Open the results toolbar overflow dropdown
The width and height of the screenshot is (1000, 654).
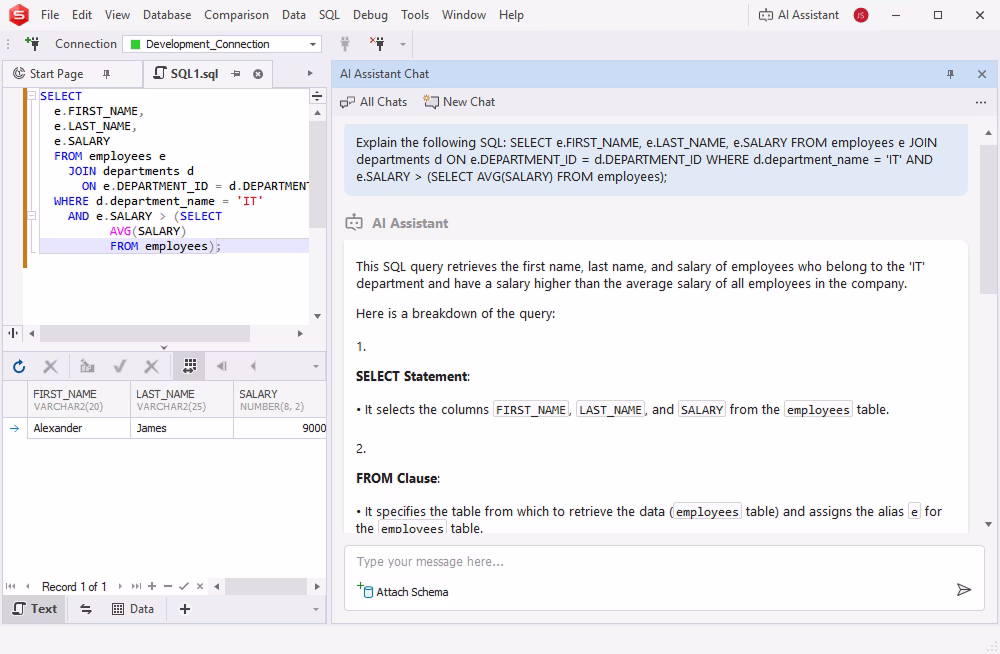[315, 367]
